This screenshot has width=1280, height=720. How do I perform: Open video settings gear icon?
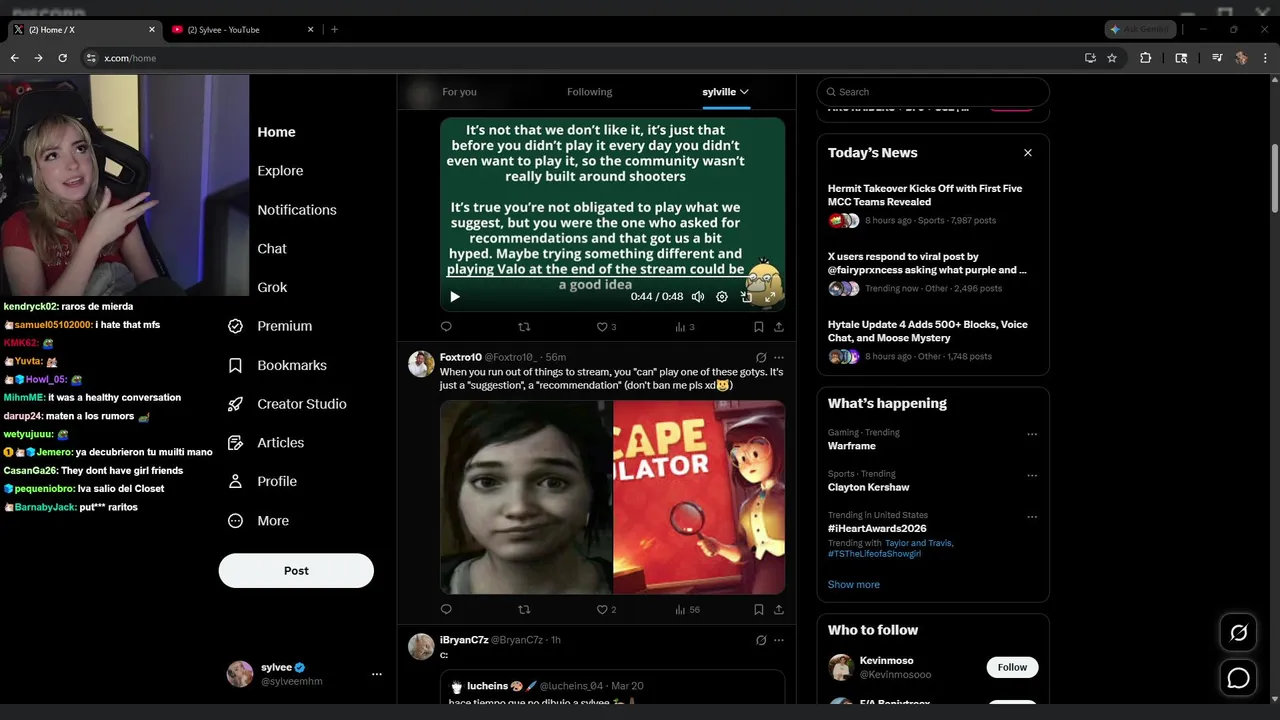tap(722, 297)
